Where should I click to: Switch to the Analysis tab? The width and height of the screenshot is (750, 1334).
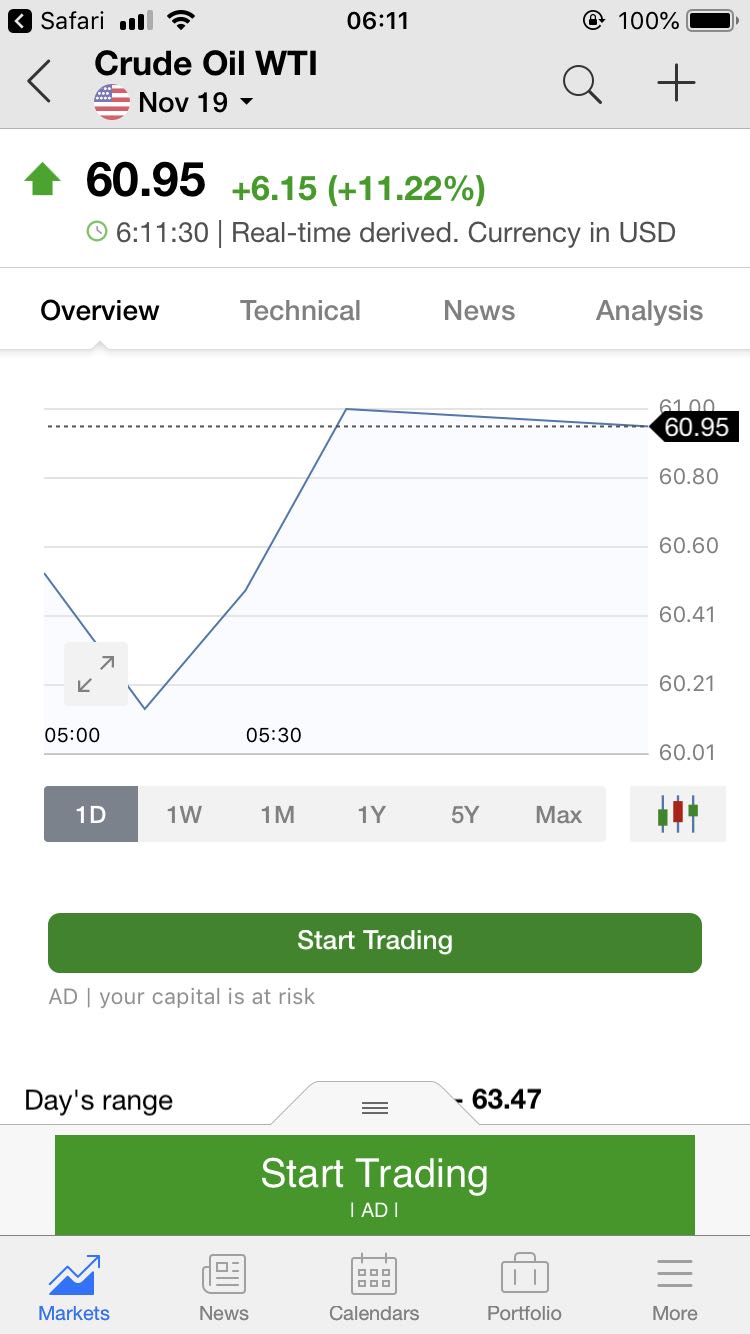[649, 311]
